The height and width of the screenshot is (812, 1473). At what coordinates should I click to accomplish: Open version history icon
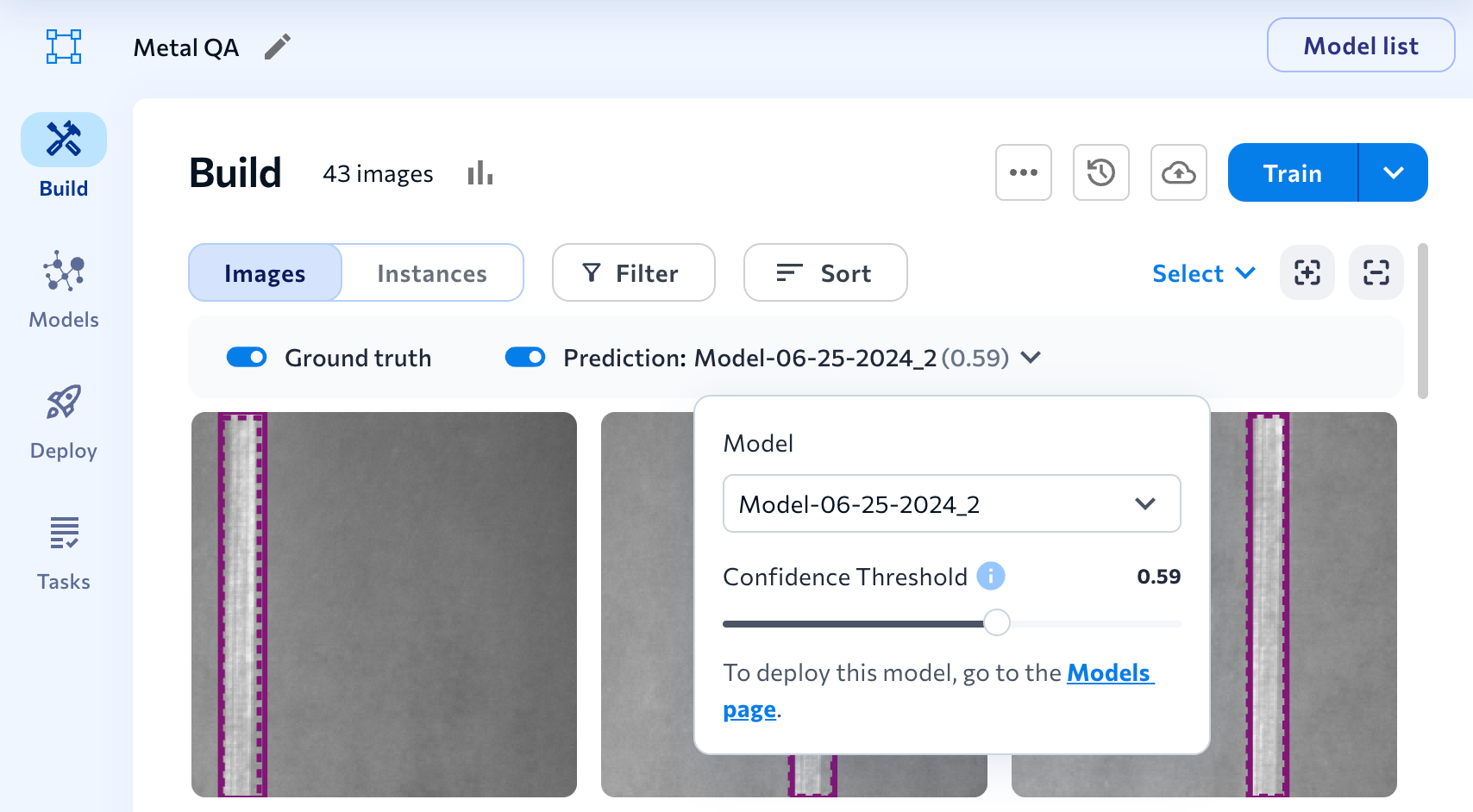point(1100,172)
